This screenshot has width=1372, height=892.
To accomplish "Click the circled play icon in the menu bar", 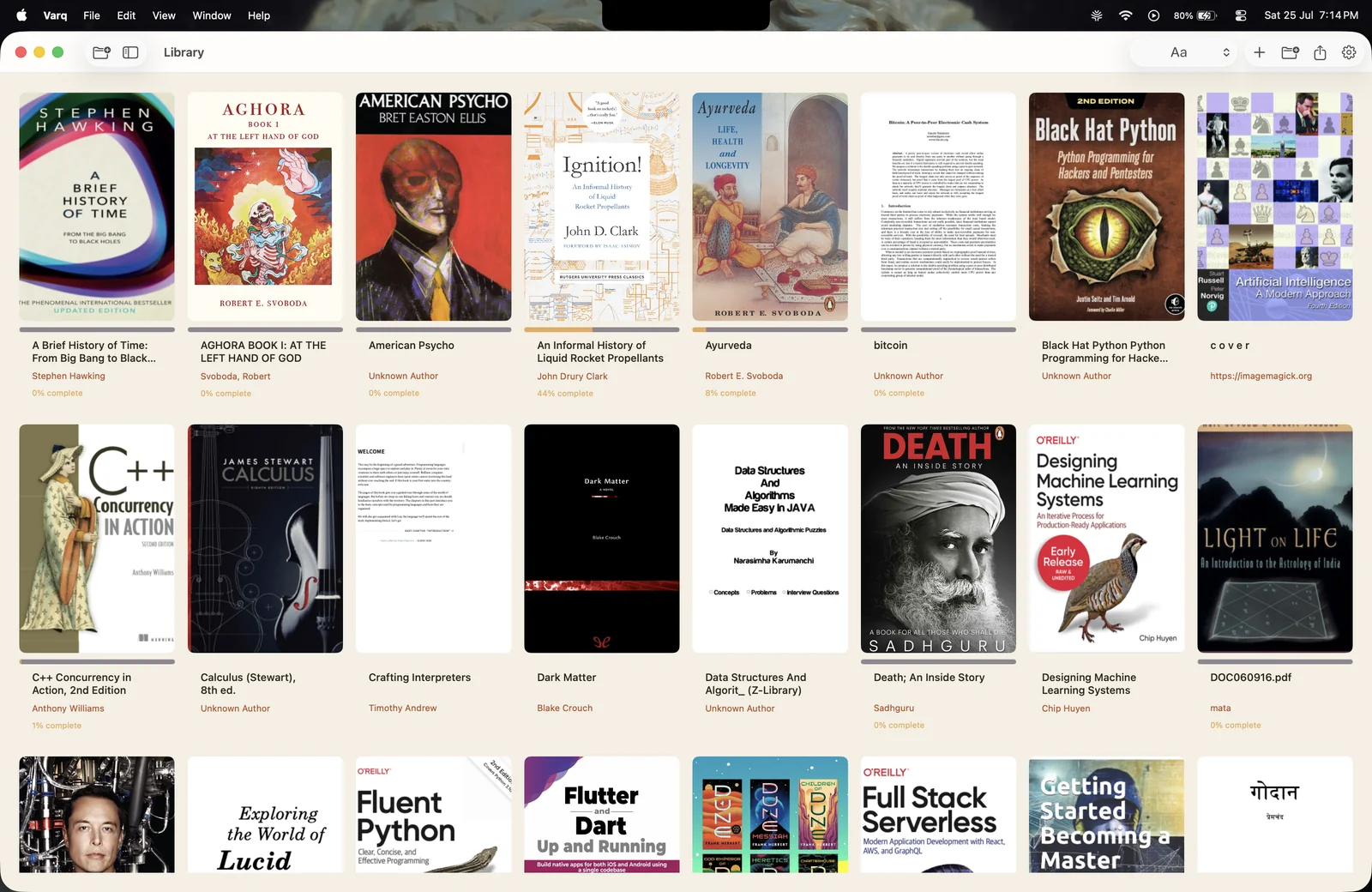I will click(1153, 15).
